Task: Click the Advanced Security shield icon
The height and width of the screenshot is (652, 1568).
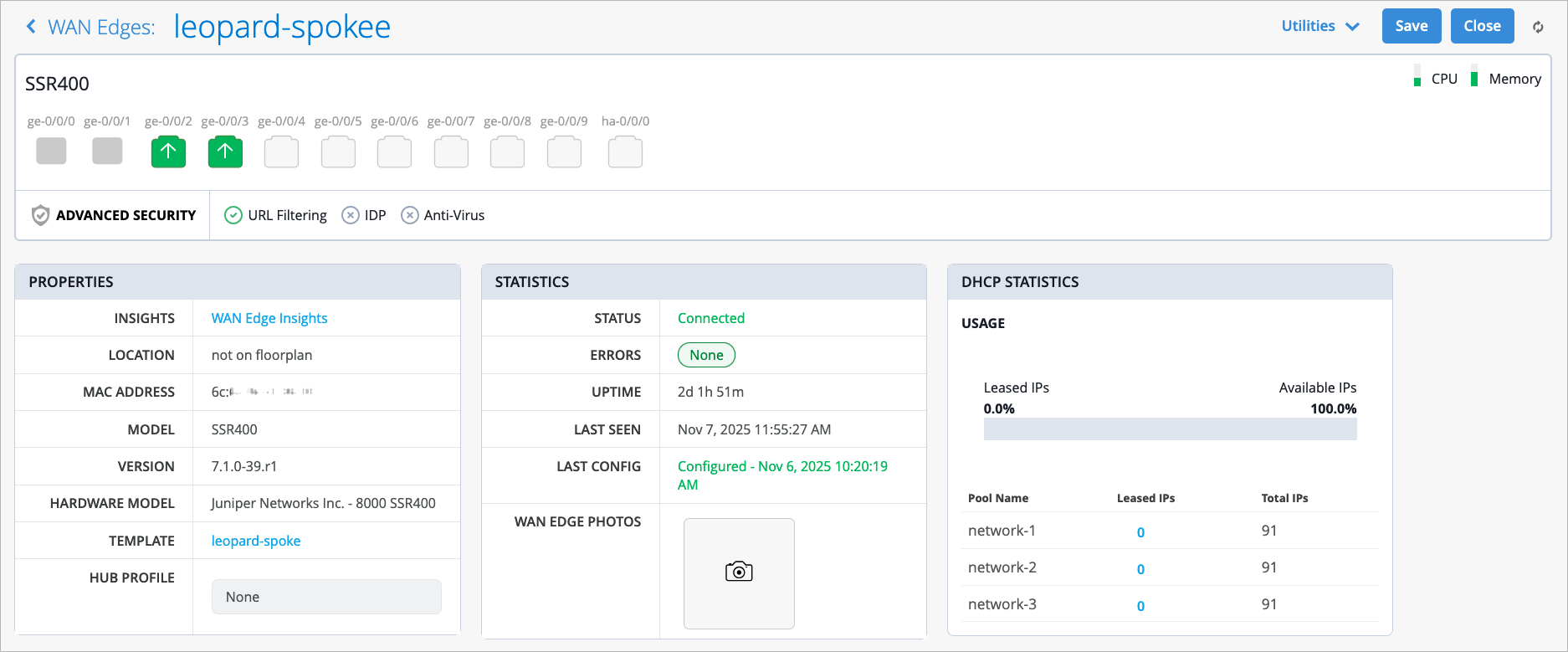Action: click(x=40, y=215)
